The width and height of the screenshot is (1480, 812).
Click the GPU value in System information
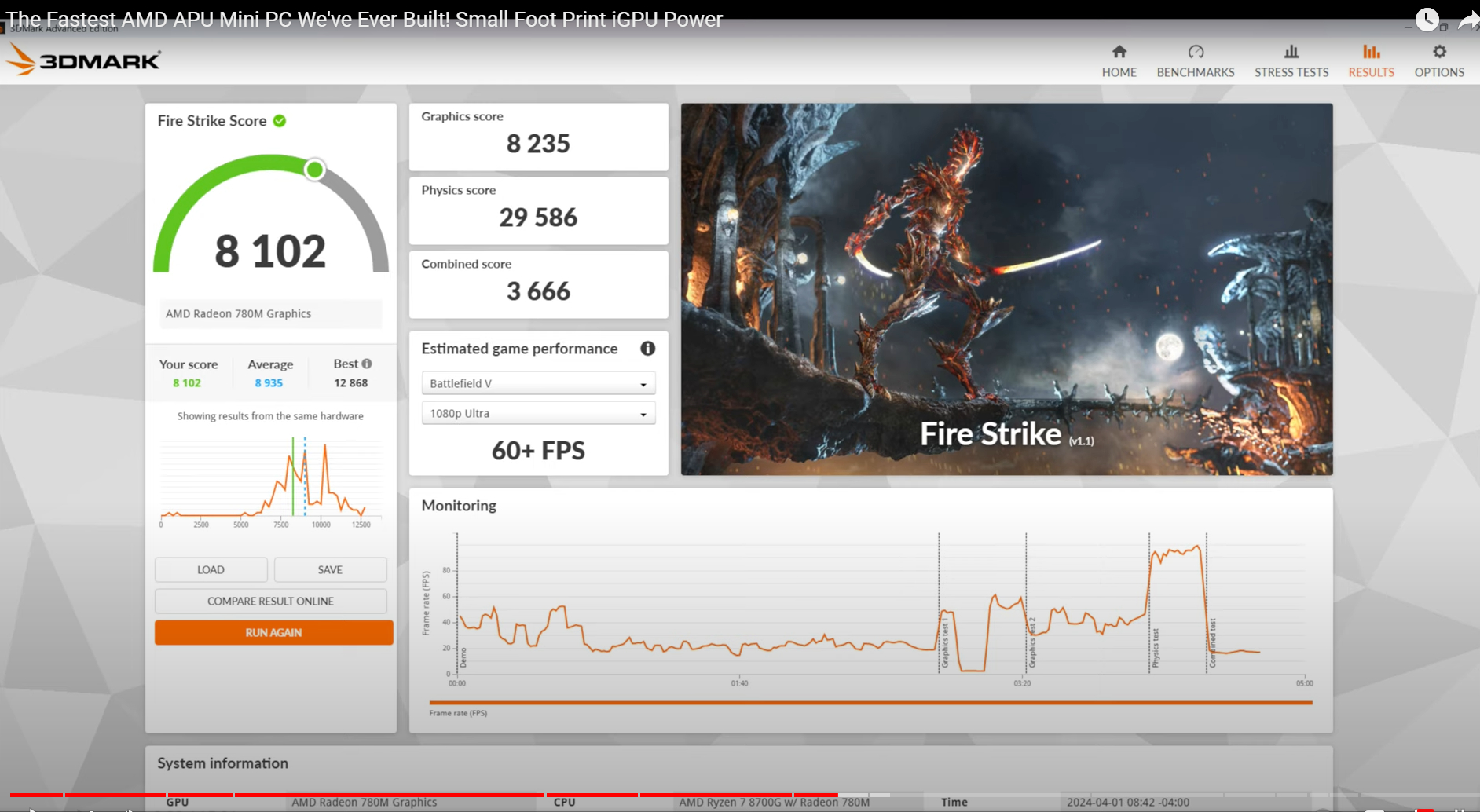click(x=364, y=803)
